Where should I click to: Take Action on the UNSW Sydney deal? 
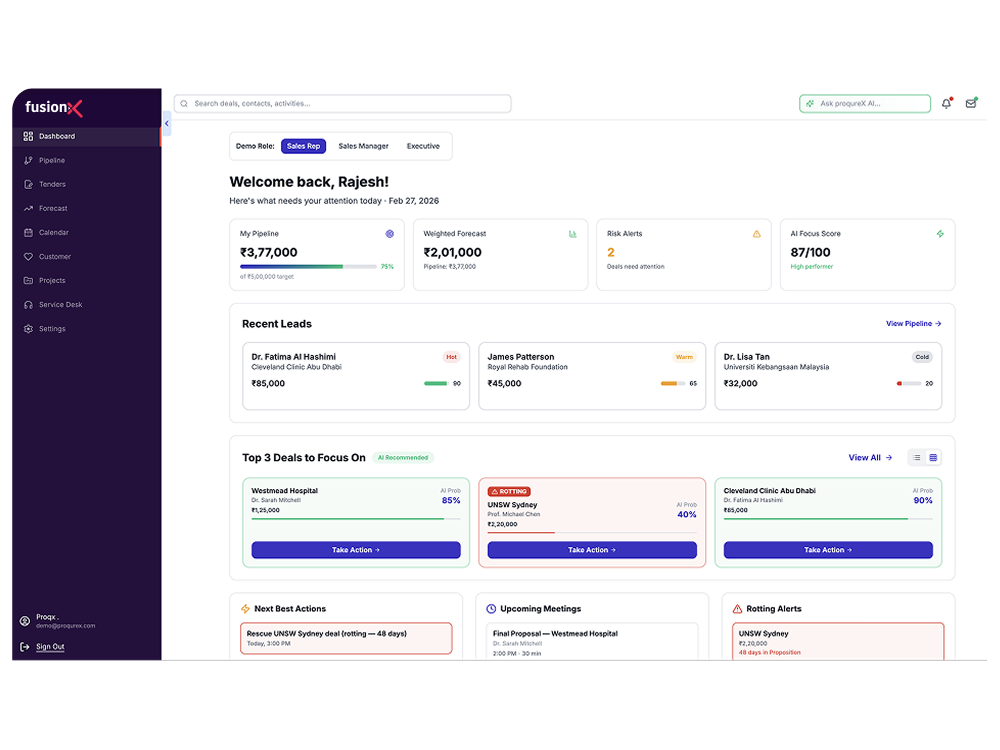pyautogui.click(x=592, y=550)
